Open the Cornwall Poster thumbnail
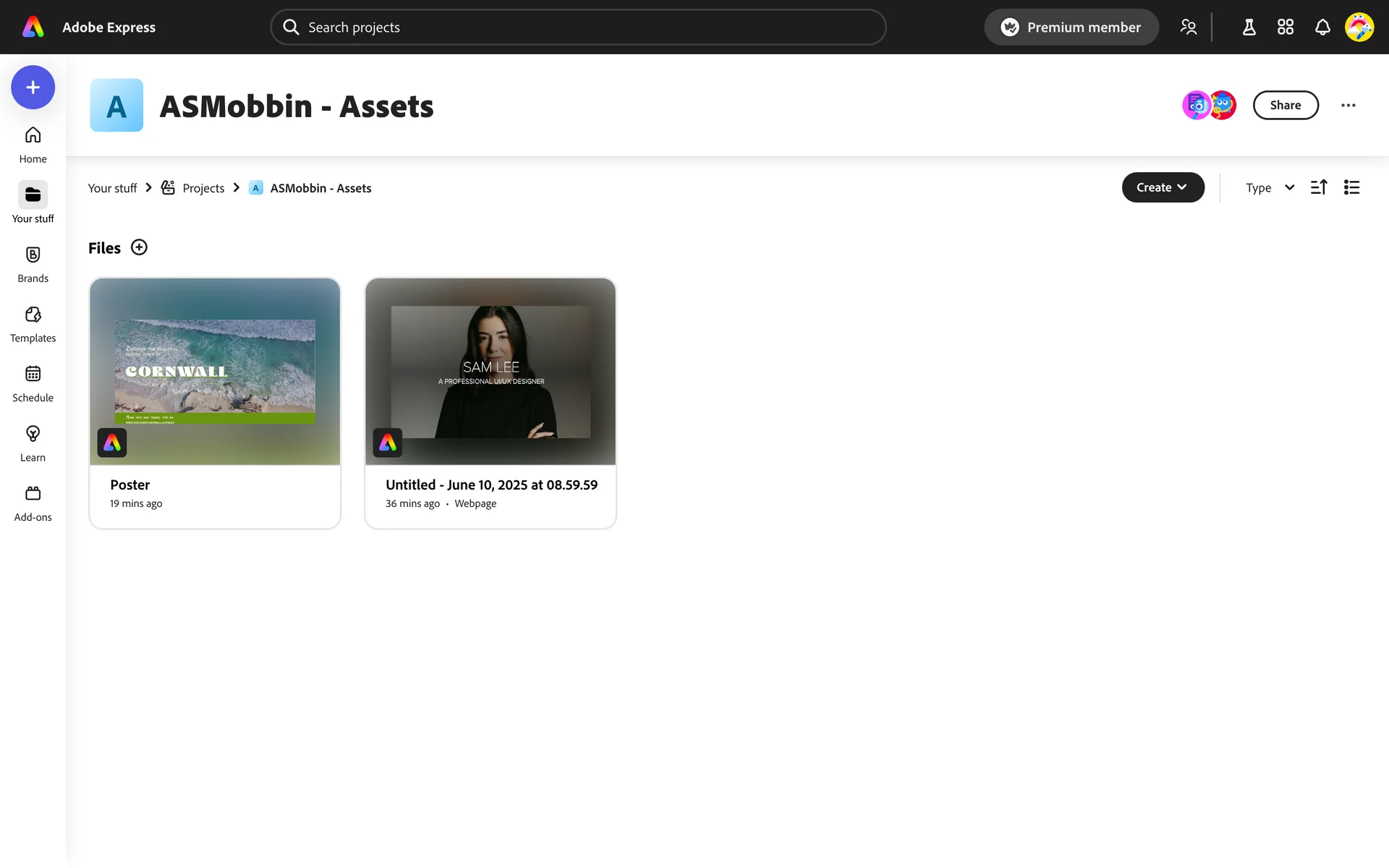 tap(215, 371)
